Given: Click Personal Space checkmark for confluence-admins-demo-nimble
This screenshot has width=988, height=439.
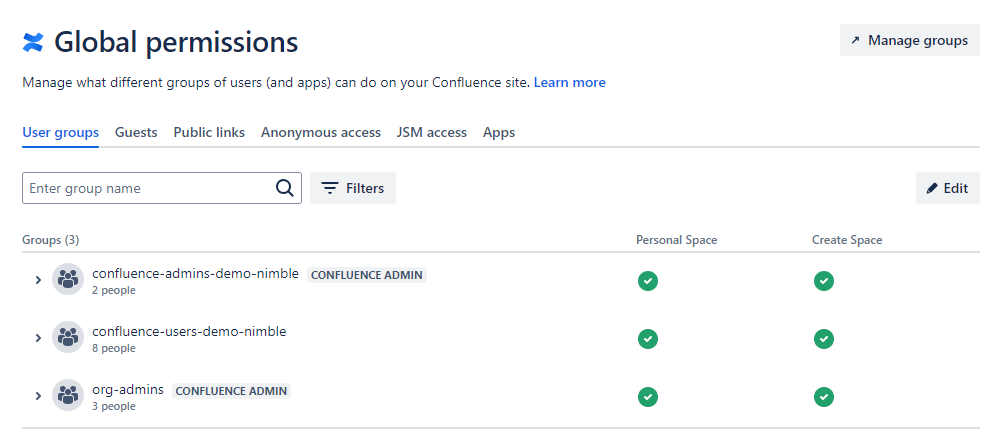Looking at the screenshot, I should [647, 281].
